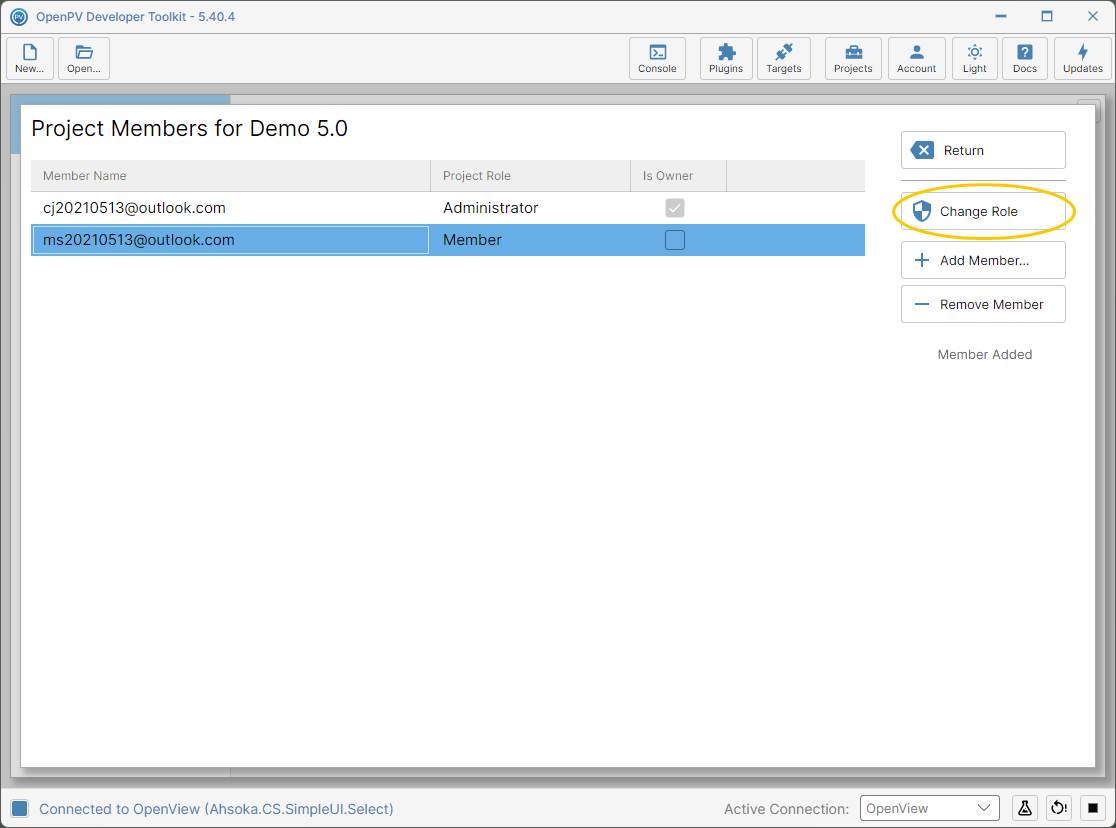Check for Updates
Image resolution: width=1116 pixels, height=828 pixels.
pos(1083,58)
